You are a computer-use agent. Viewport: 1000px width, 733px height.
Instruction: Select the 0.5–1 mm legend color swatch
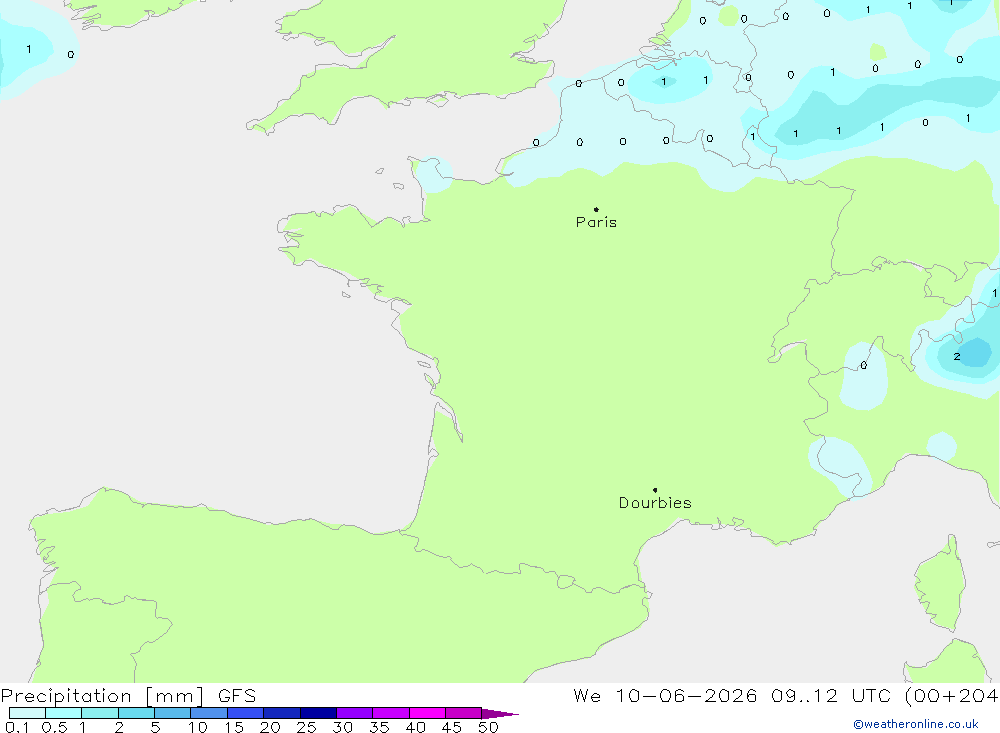[x=64, y=713]
